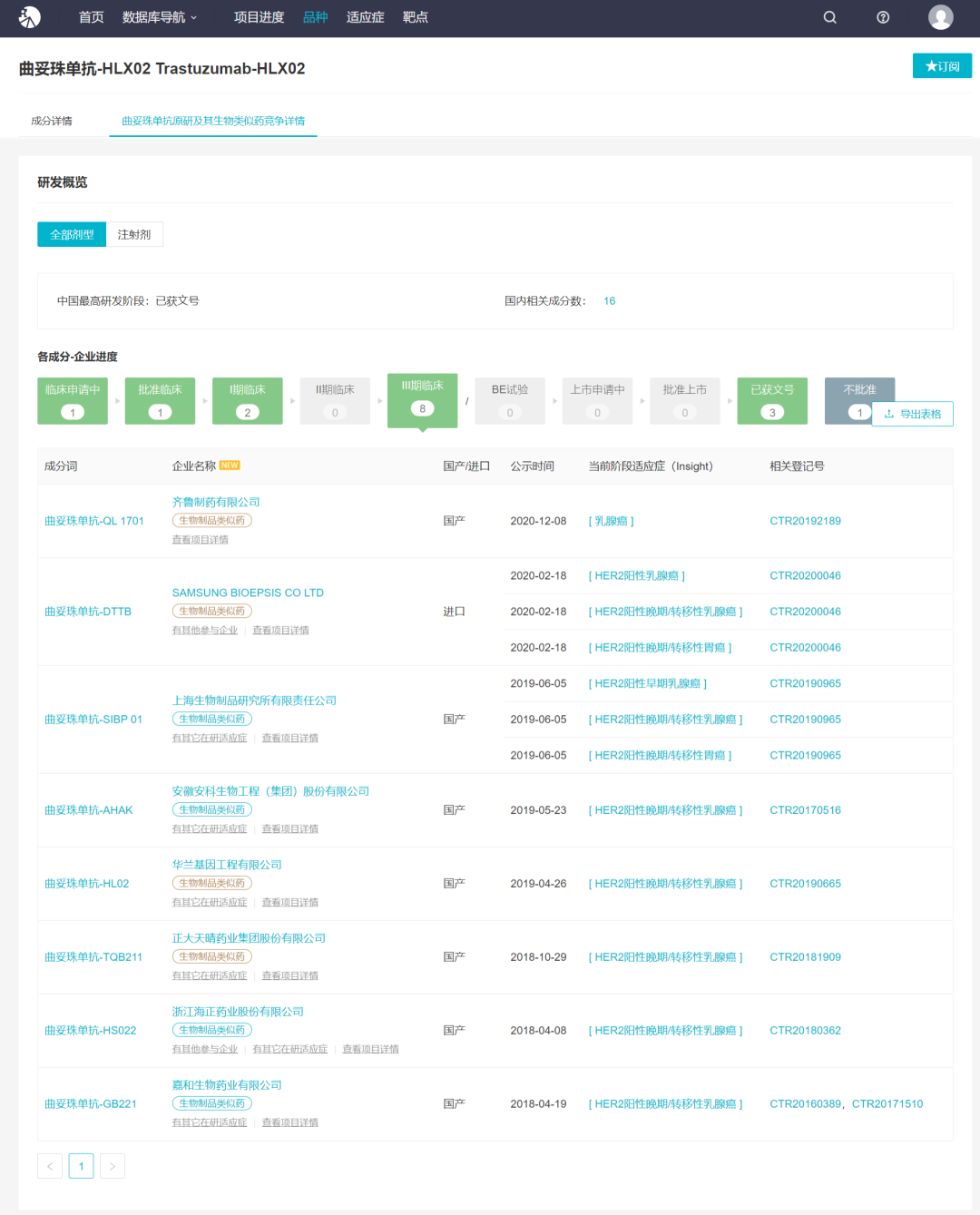Open 曲妥珠单抗-HS022 component link
This screenshot has height=1215, width=980.
[x=91, y=1031]
